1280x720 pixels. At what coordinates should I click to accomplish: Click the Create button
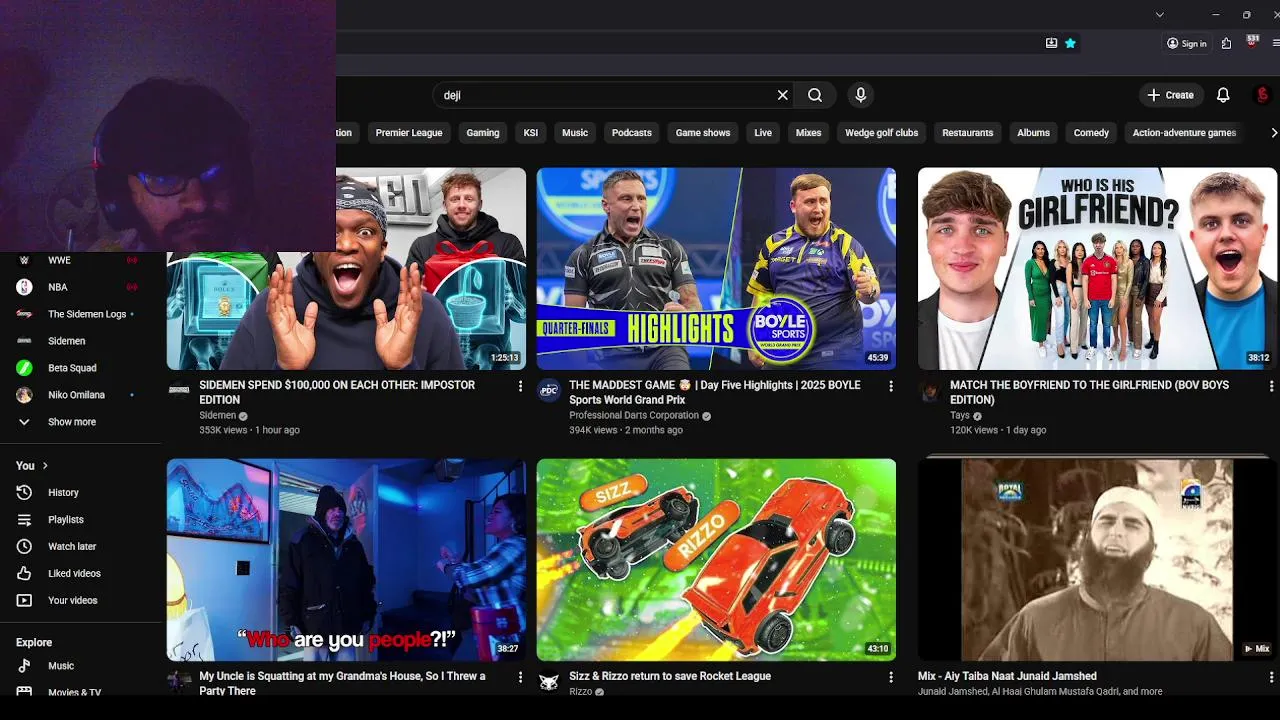[1170, 95]
